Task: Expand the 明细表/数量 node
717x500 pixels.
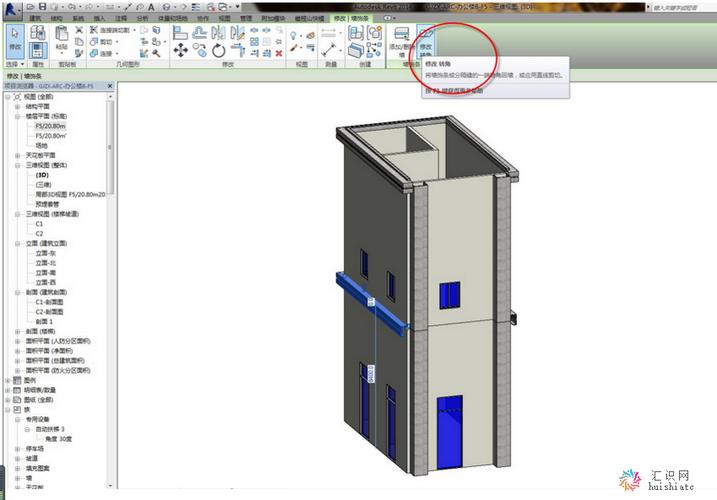Action: (x=8, y=390)
